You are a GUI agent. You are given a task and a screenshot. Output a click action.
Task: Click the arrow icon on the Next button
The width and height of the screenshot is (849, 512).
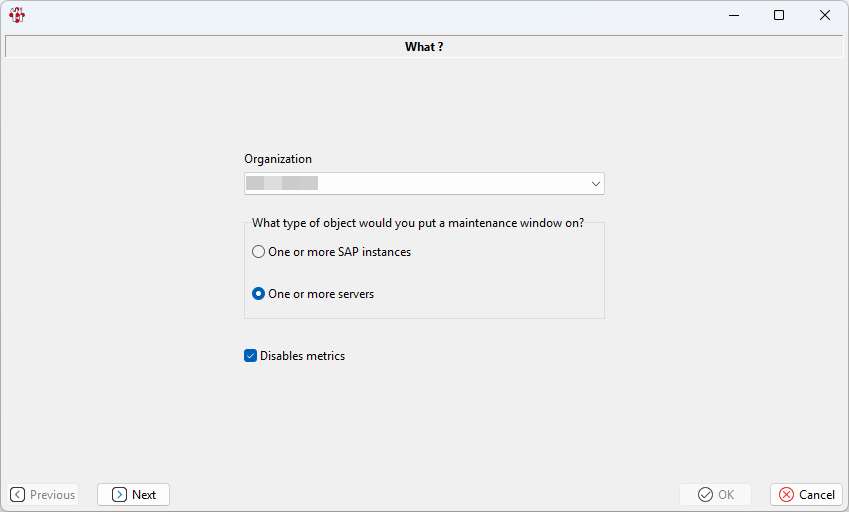[119, 495]
